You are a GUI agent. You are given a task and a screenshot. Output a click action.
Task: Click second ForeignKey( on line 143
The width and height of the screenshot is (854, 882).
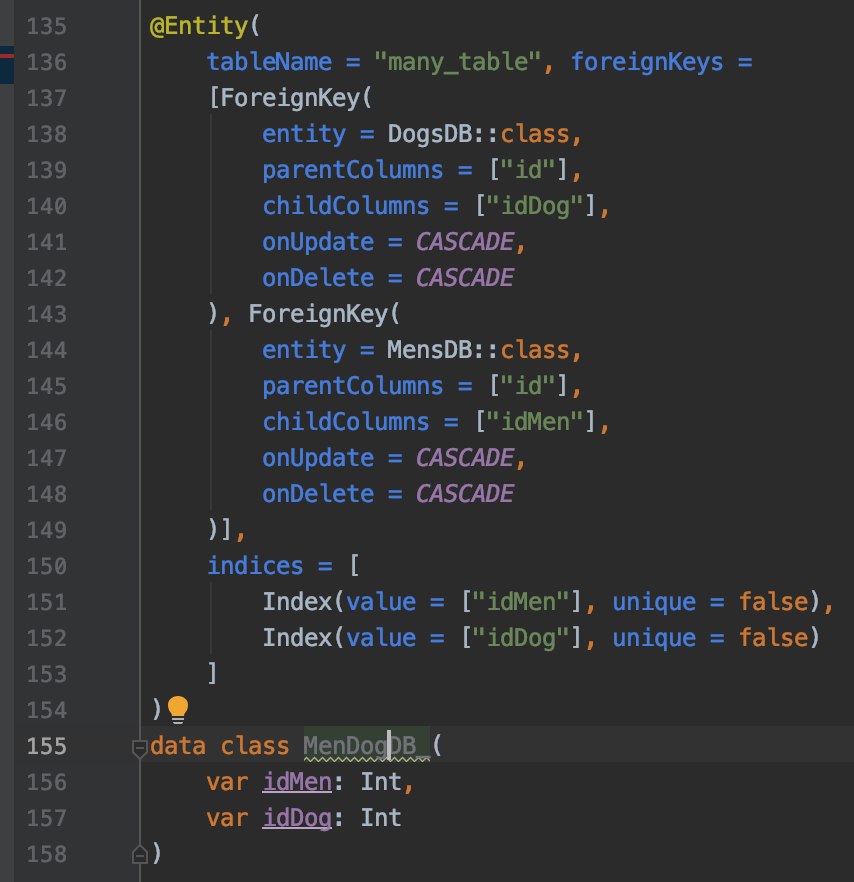324,314
